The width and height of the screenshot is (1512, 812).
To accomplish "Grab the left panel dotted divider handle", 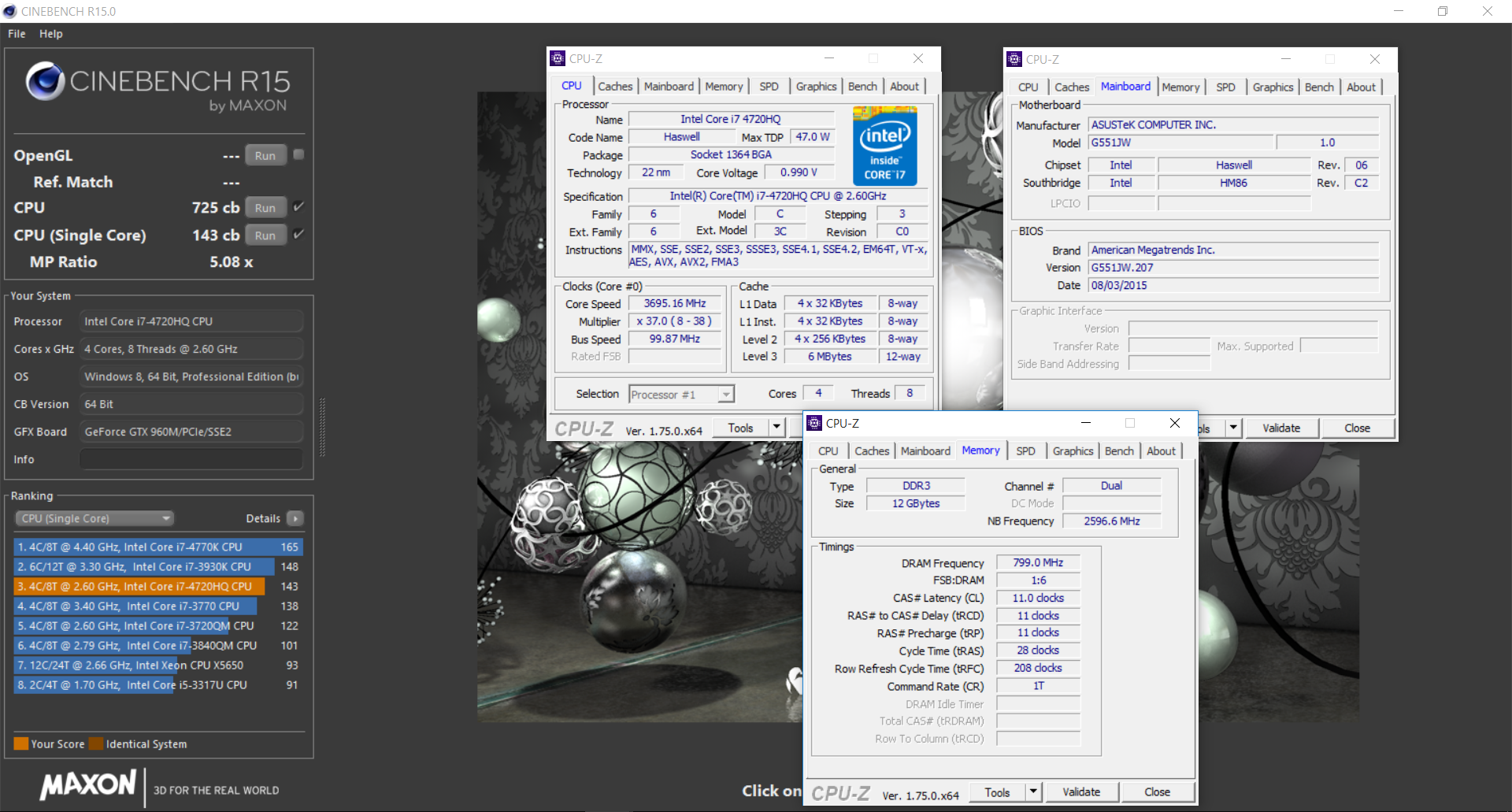I will click(x=322, y=428).
